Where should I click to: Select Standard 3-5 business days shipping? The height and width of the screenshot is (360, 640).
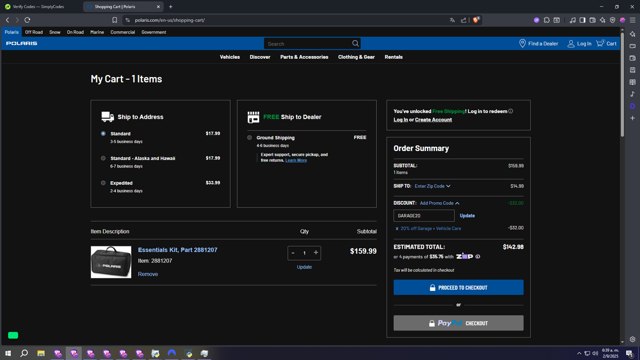point(103,133)
